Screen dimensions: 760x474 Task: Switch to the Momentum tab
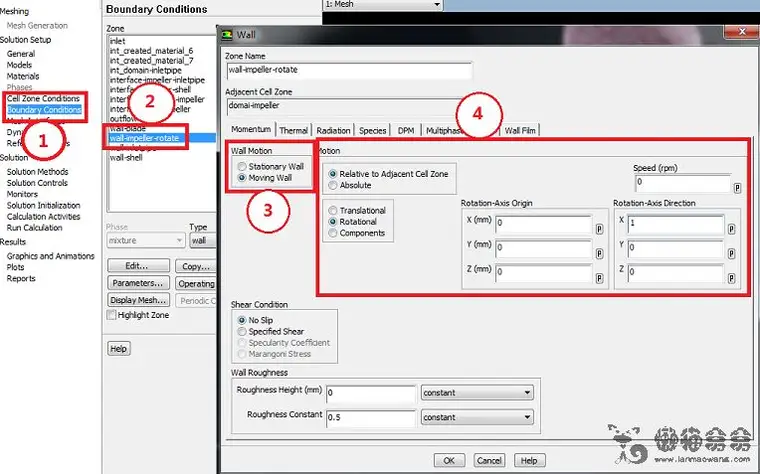(x=251, y=129)
